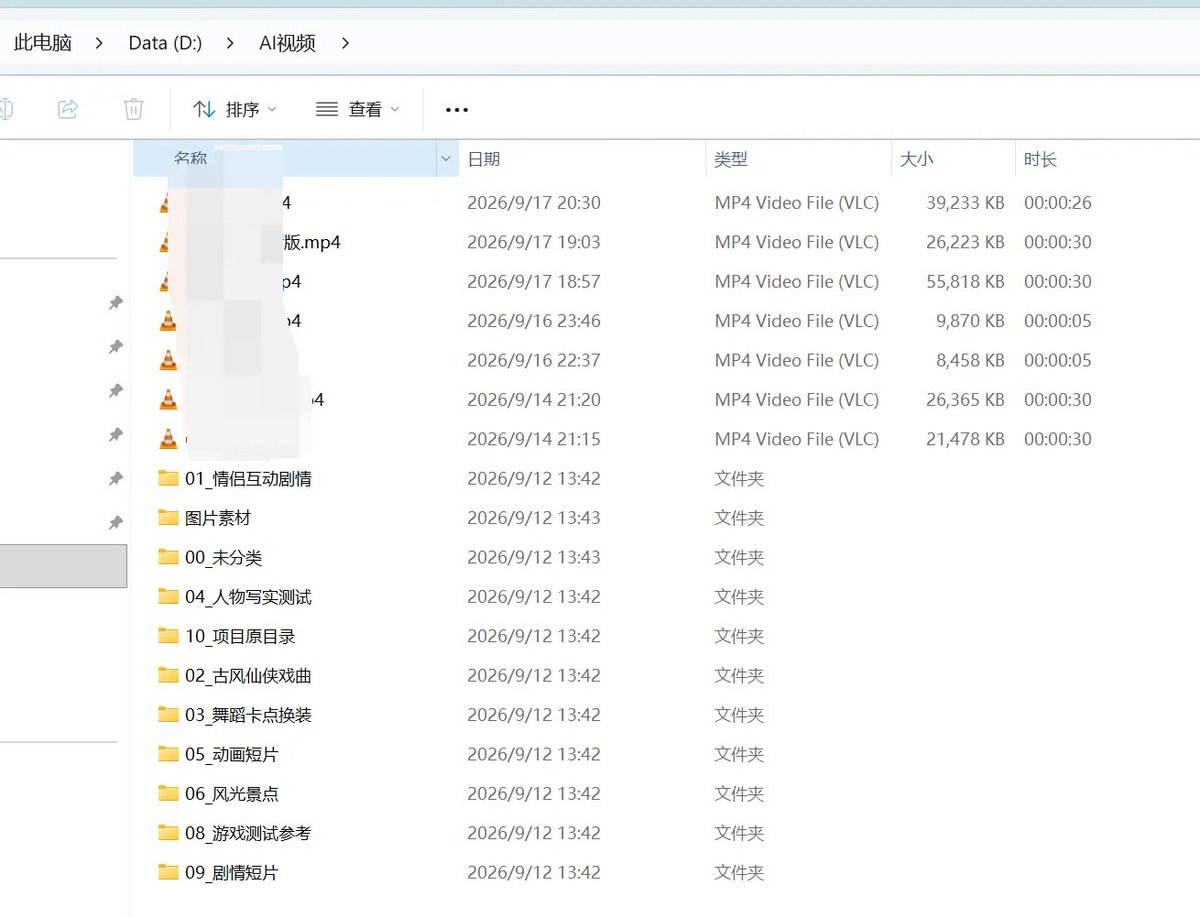The height and width of the screenshot is (918, 1200).
Task: Click date 2026/9/17 20:30
Action: coord(534,203)
